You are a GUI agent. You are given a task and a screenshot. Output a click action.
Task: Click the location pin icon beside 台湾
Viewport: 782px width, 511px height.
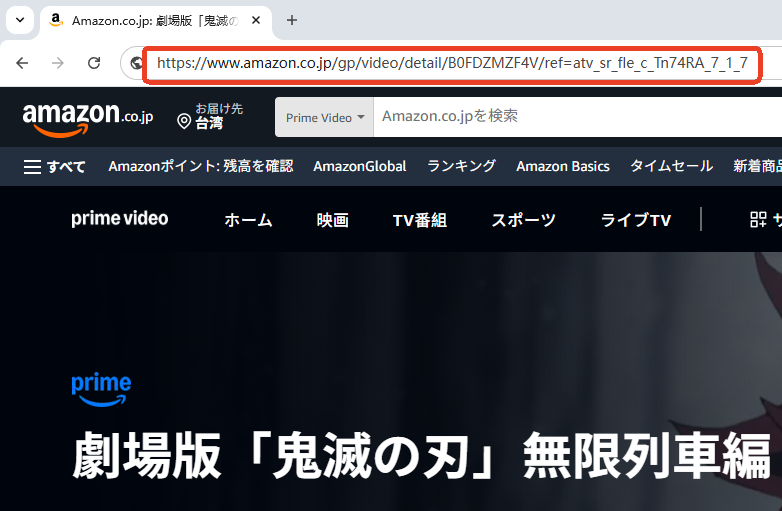[x=184, y=121]
